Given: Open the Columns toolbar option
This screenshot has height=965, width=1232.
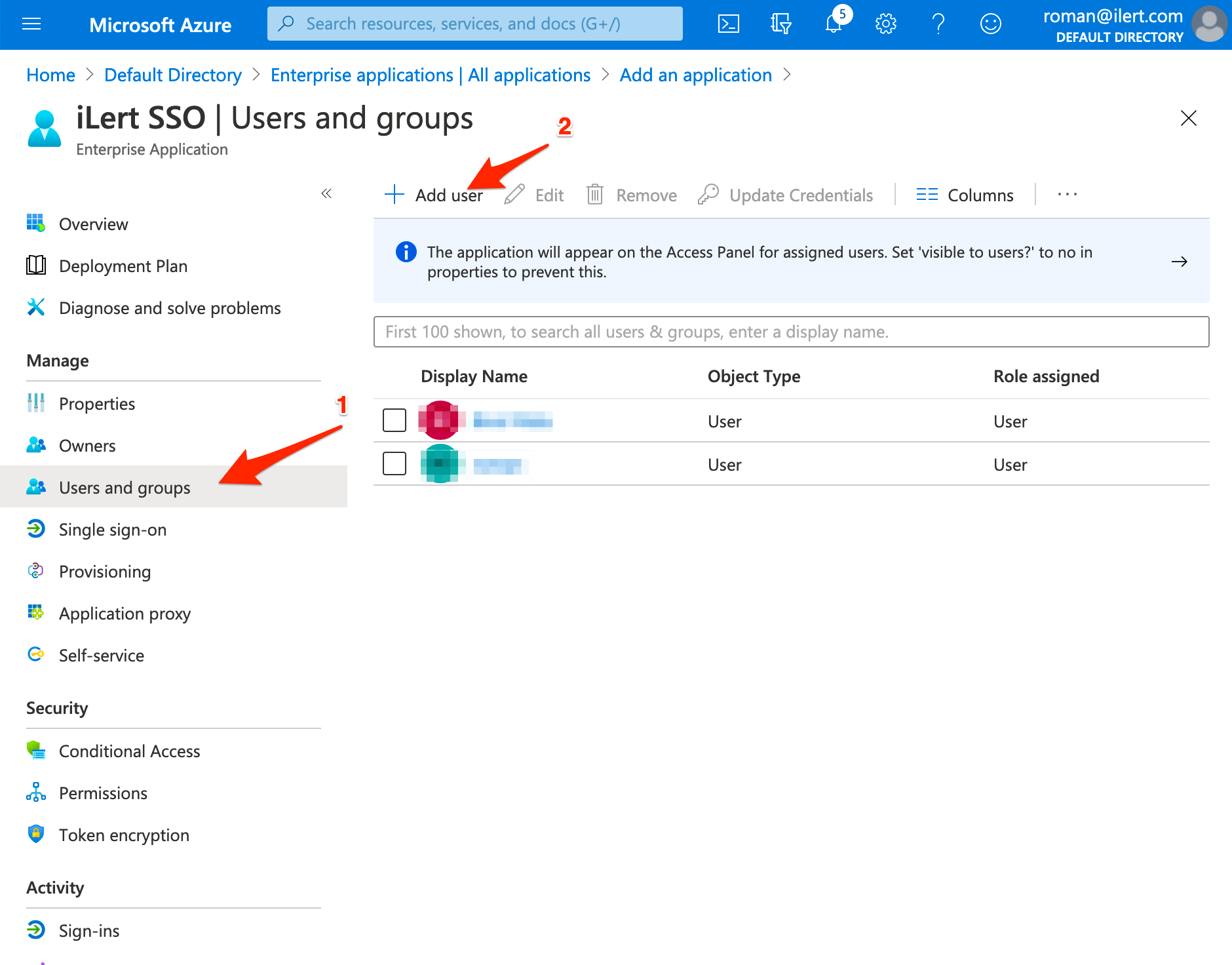Looking at the screenshot, I should tap(965, 195).
